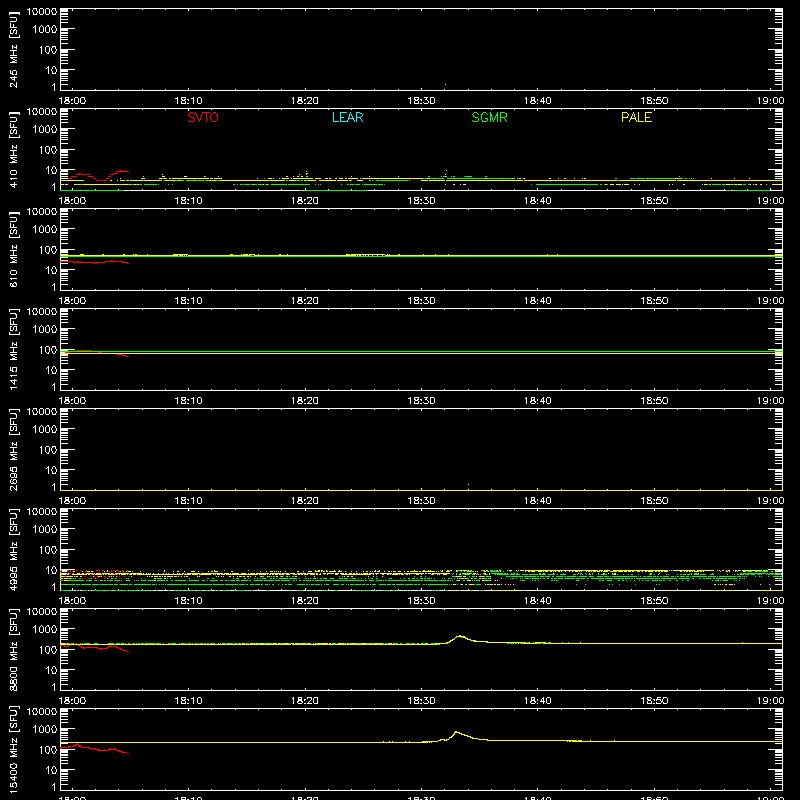
Task: Click the red SVTO legend label
Action: point(203,117)
